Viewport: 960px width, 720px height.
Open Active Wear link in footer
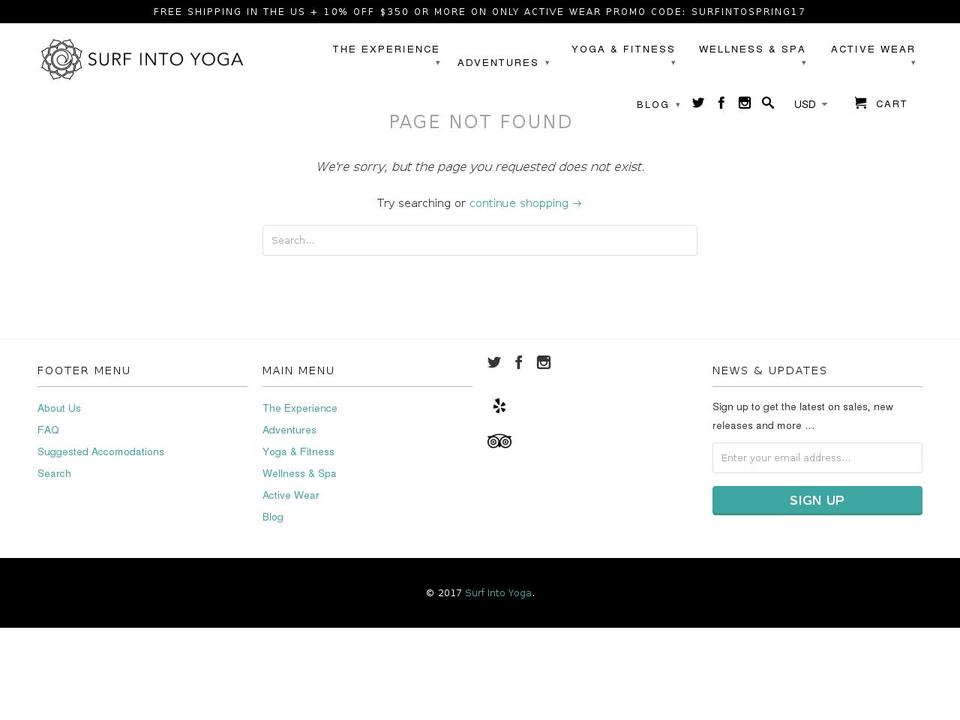click(290, 495)
